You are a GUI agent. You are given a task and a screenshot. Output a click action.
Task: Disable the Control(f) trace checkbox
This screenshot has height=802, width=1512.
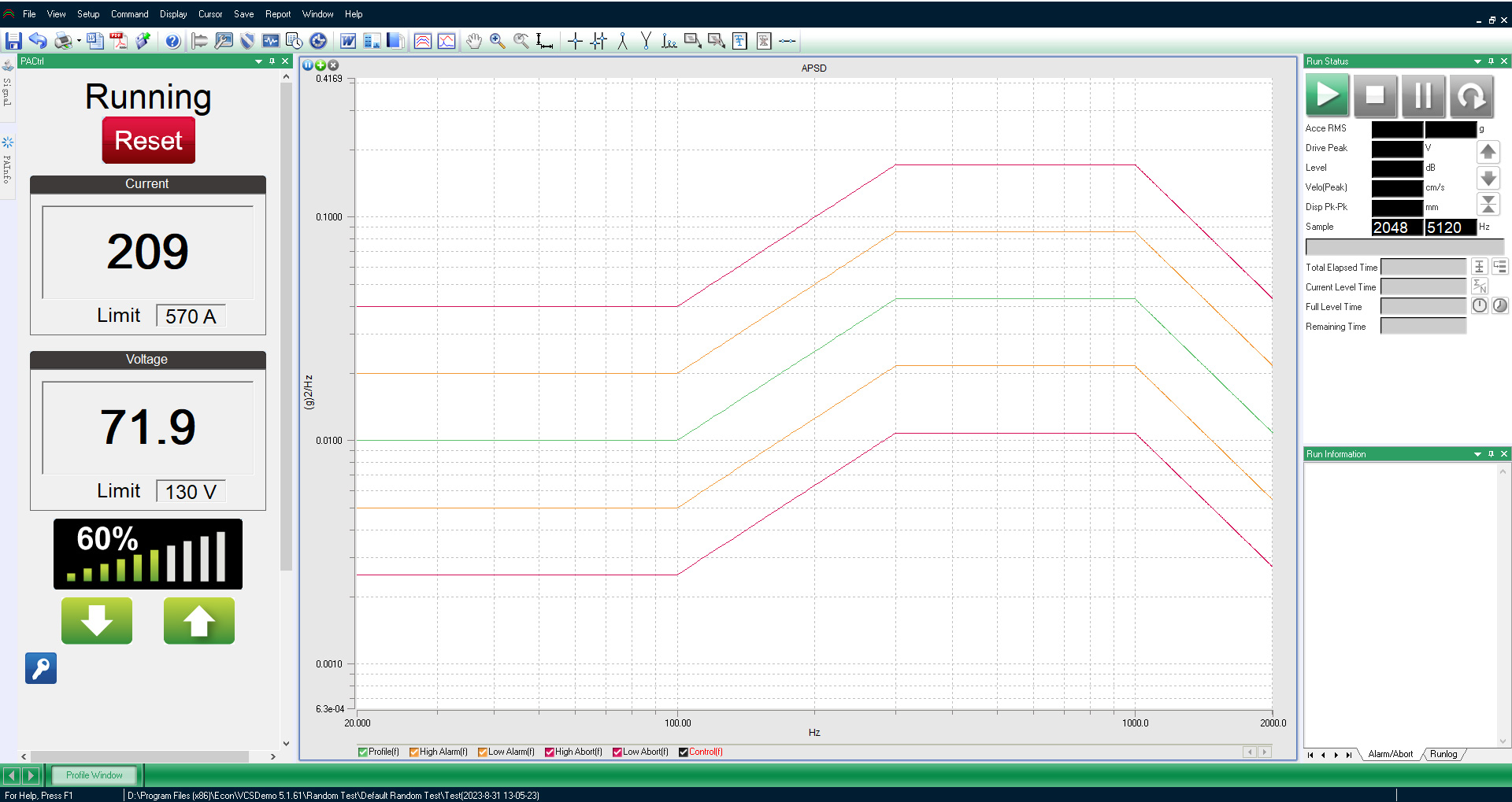pos(684,752)
